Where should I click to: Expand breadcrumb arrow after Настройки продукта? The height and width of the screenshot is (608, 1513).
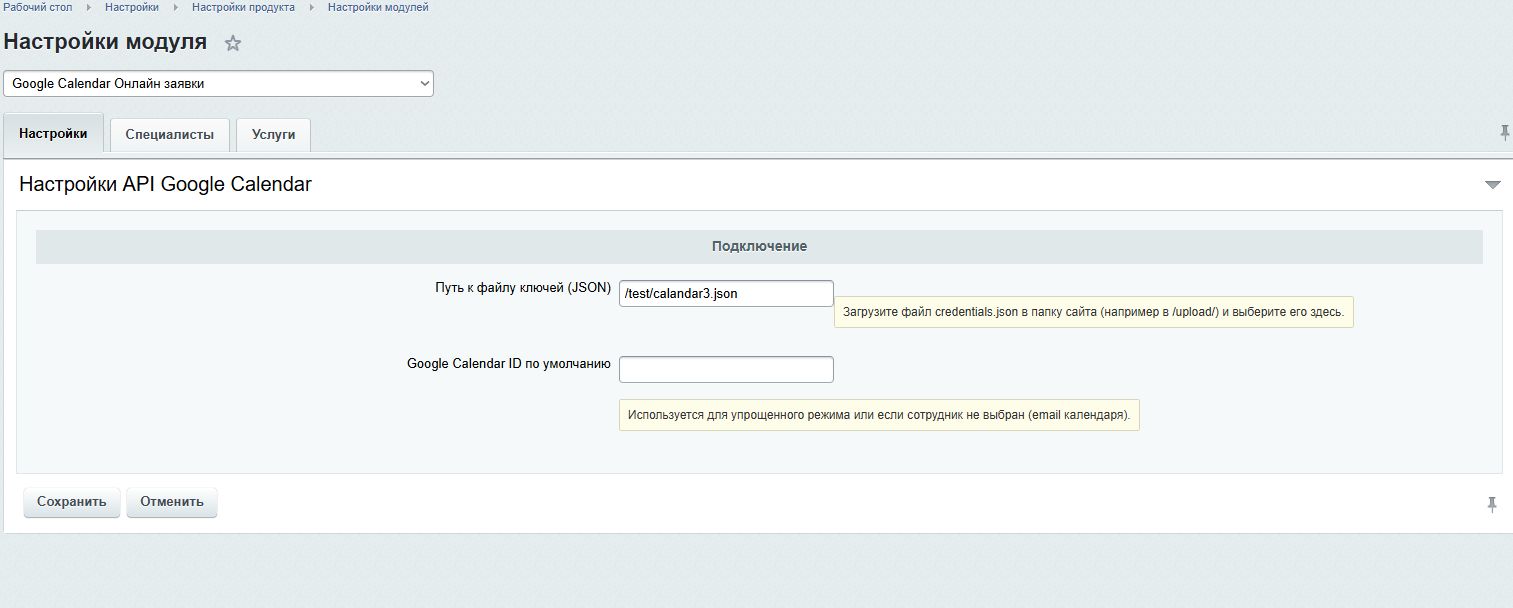[312, 8]
